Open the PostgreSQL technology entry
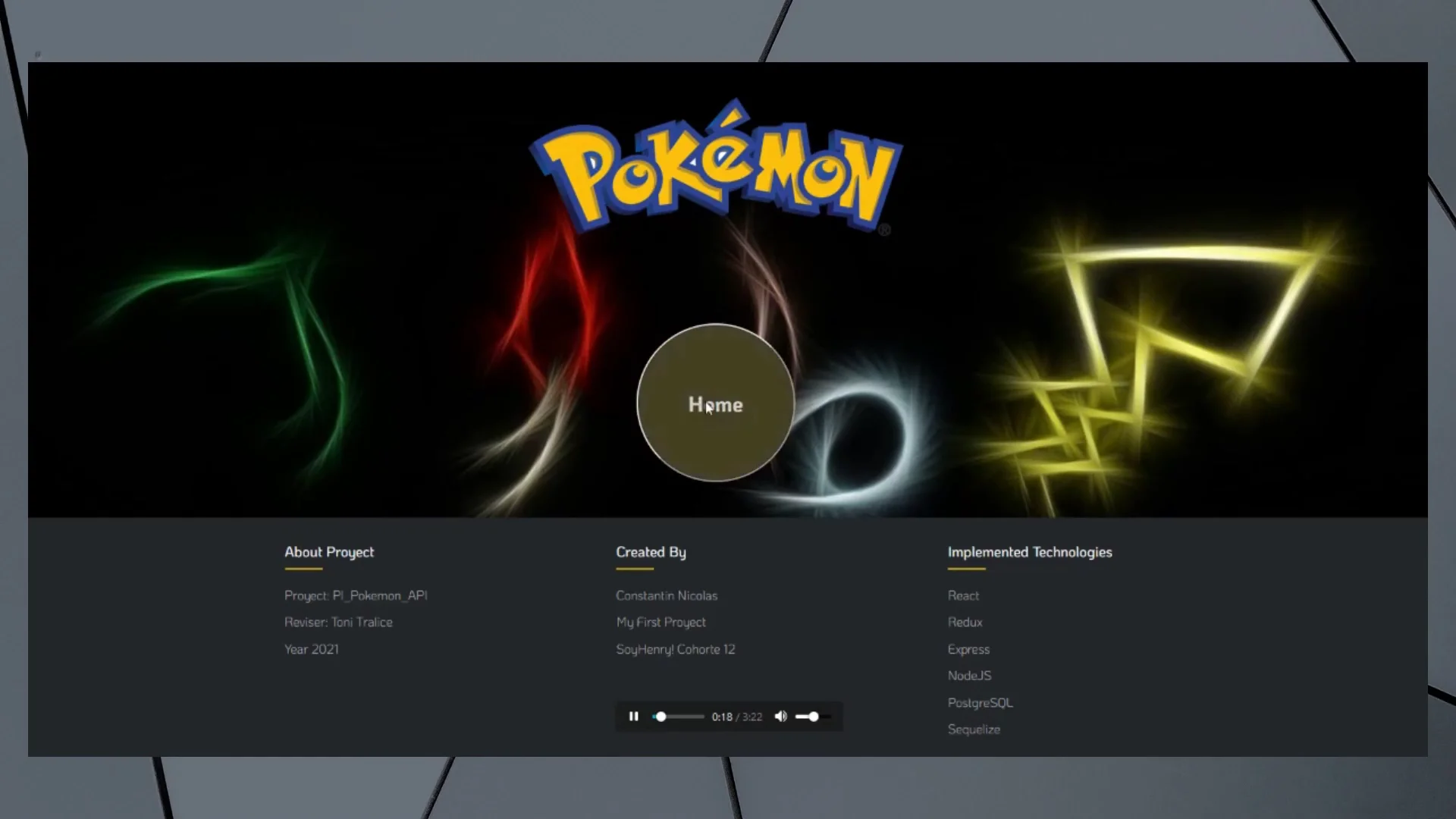The width and height of the screenshot is (1456, 819). [980, 703]
